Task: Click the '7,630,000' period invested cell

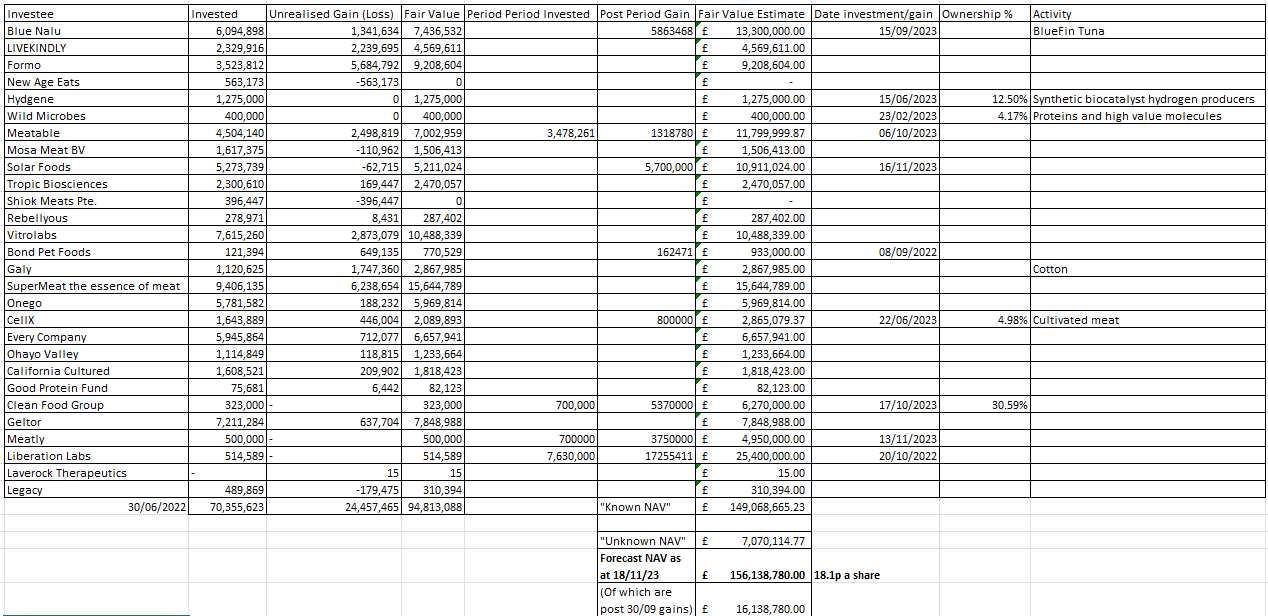Action: pos(531,456)
